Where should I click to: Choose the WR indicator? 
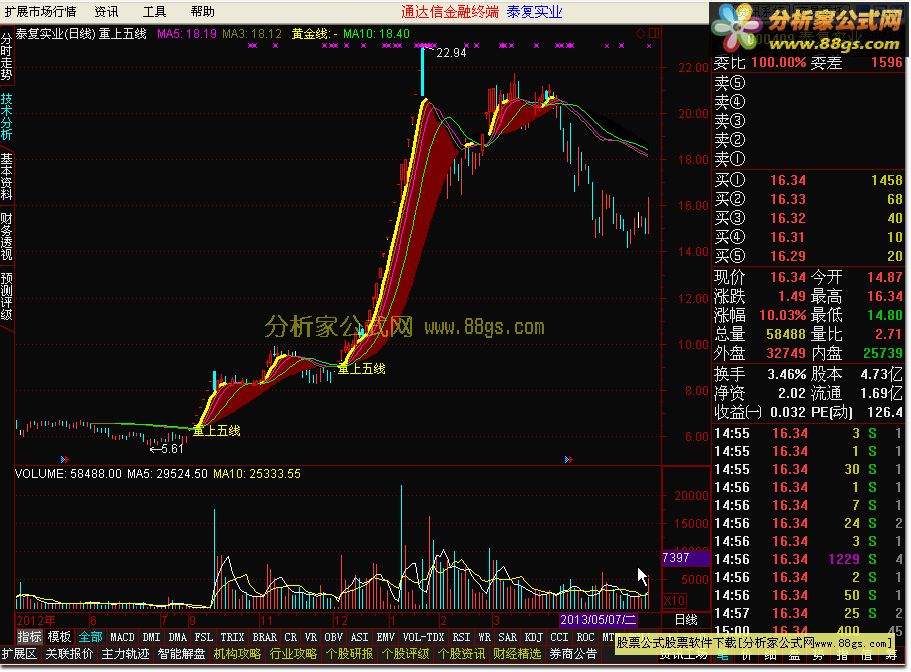pos(485,637)
